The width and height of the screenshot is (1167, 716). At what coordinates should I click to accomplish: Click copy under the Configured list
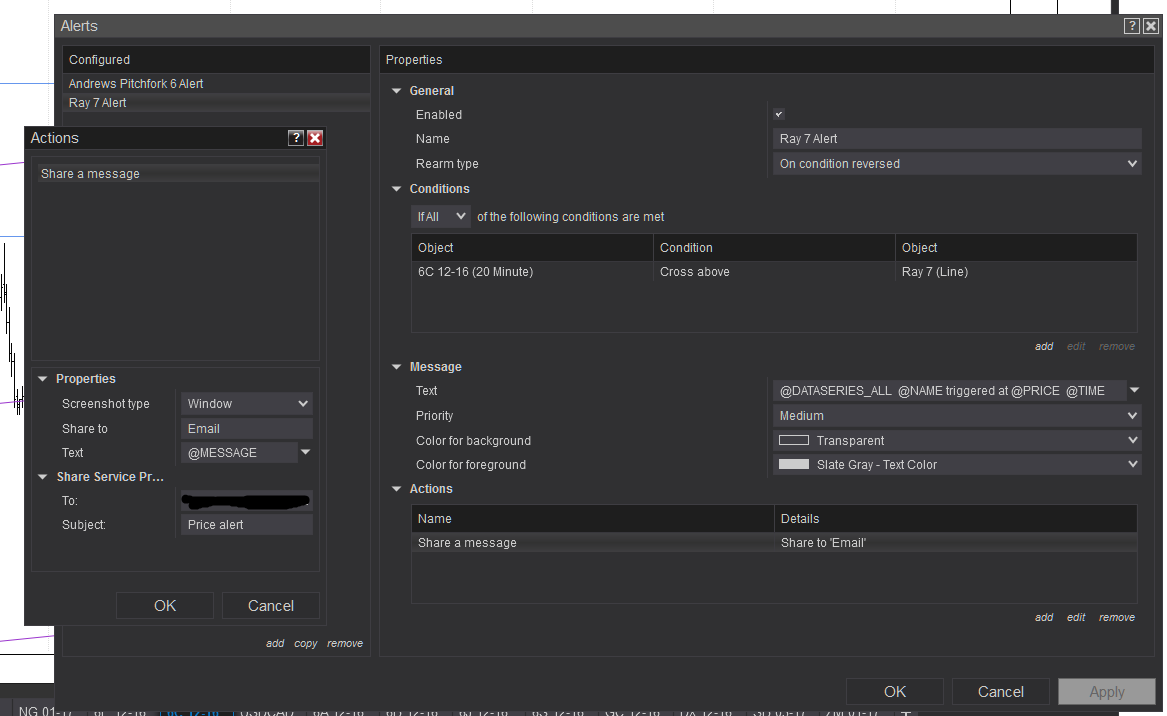[x=305, y=643]
